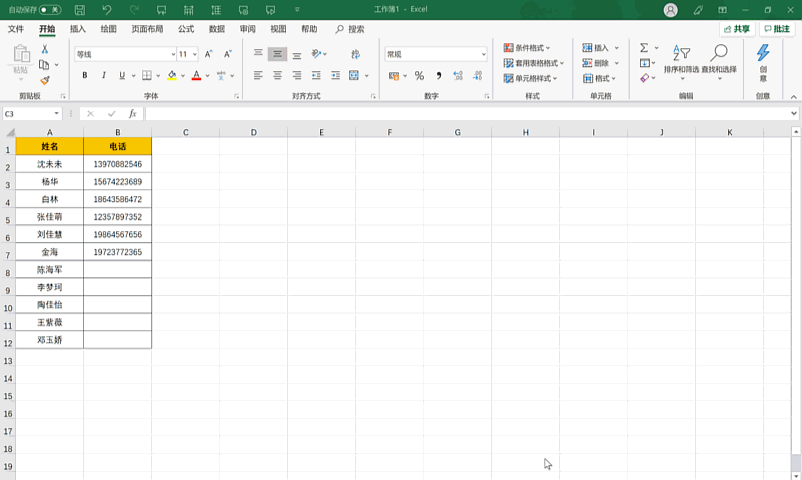Apply comma style

coord(439,76)
